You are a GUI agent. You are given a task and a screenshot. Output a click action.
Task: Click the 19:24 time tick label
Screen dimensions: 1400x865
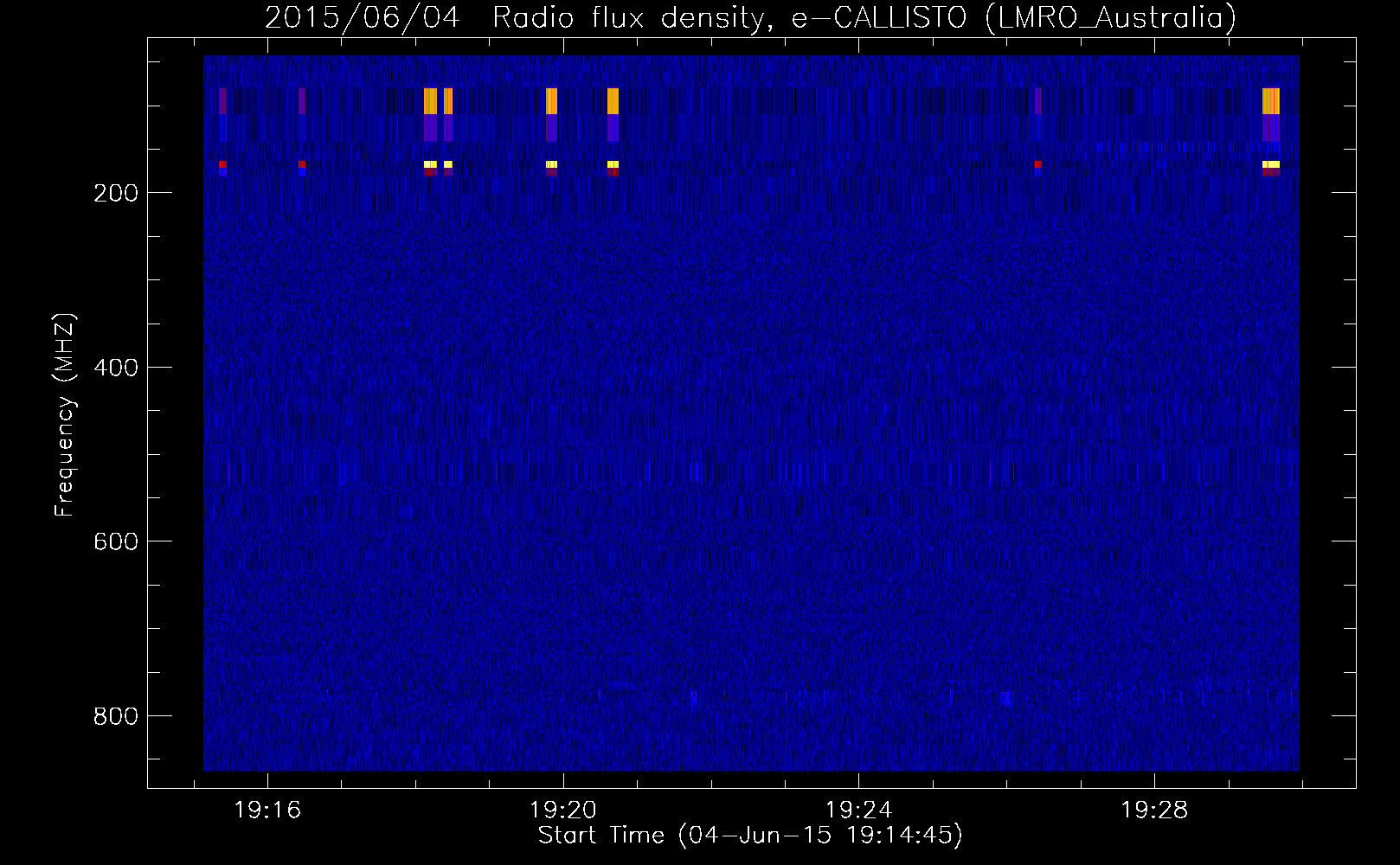pos(858,810)
